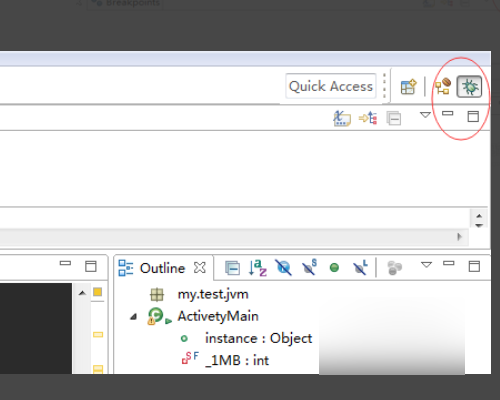The width and height of the screenshot is (500, 400).
Task: Minimize the editor area panel
Action: tap(65, 263)
